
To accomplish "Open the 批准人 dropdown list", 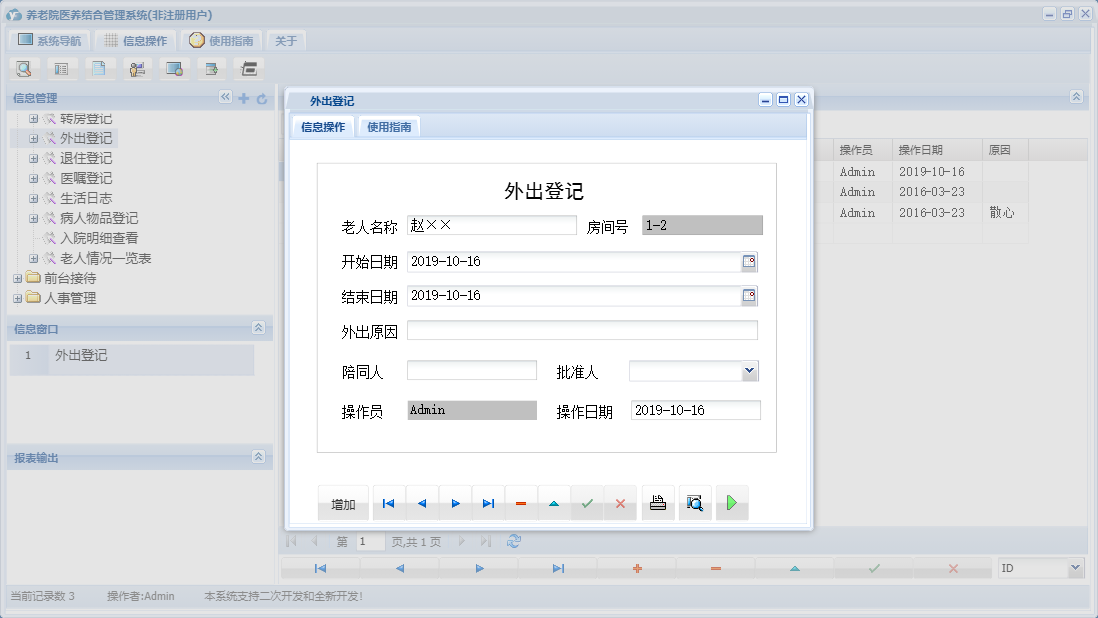I will pos(751,369).
